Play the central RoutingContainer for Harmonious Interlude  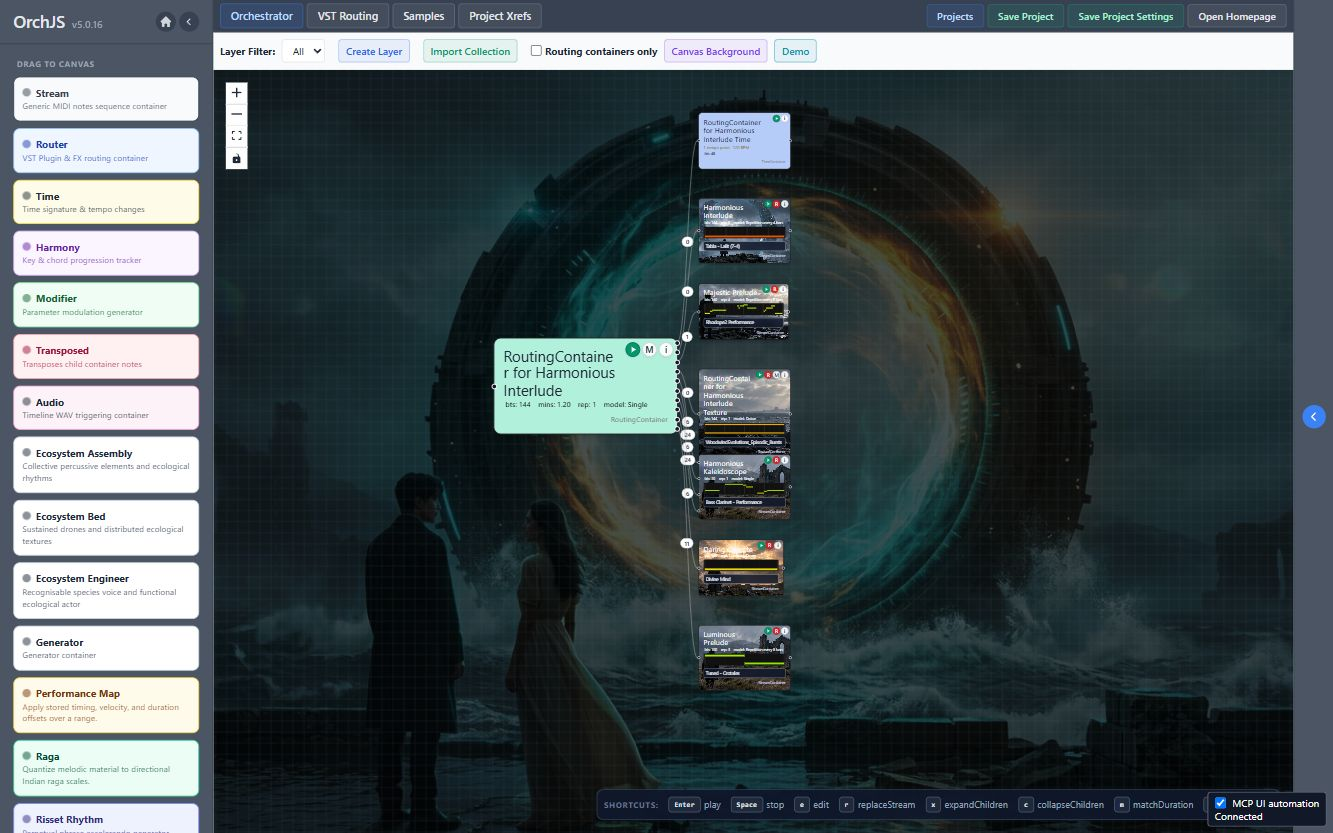[x=633, y=349]
